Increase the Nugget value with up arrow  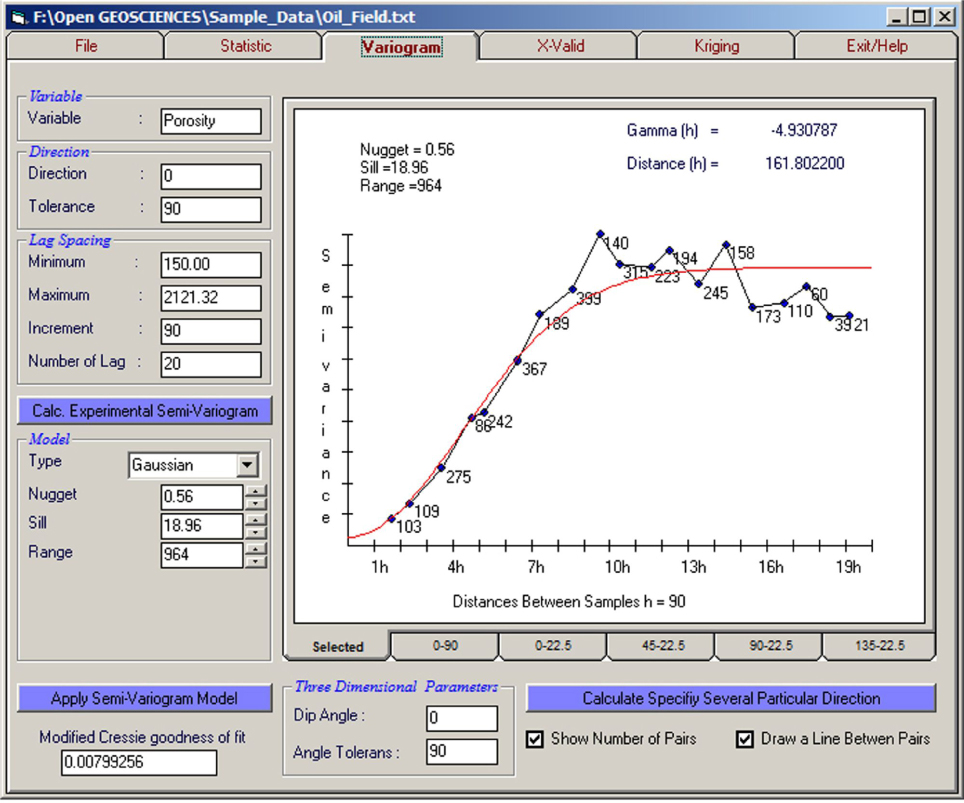pos(257,490)
